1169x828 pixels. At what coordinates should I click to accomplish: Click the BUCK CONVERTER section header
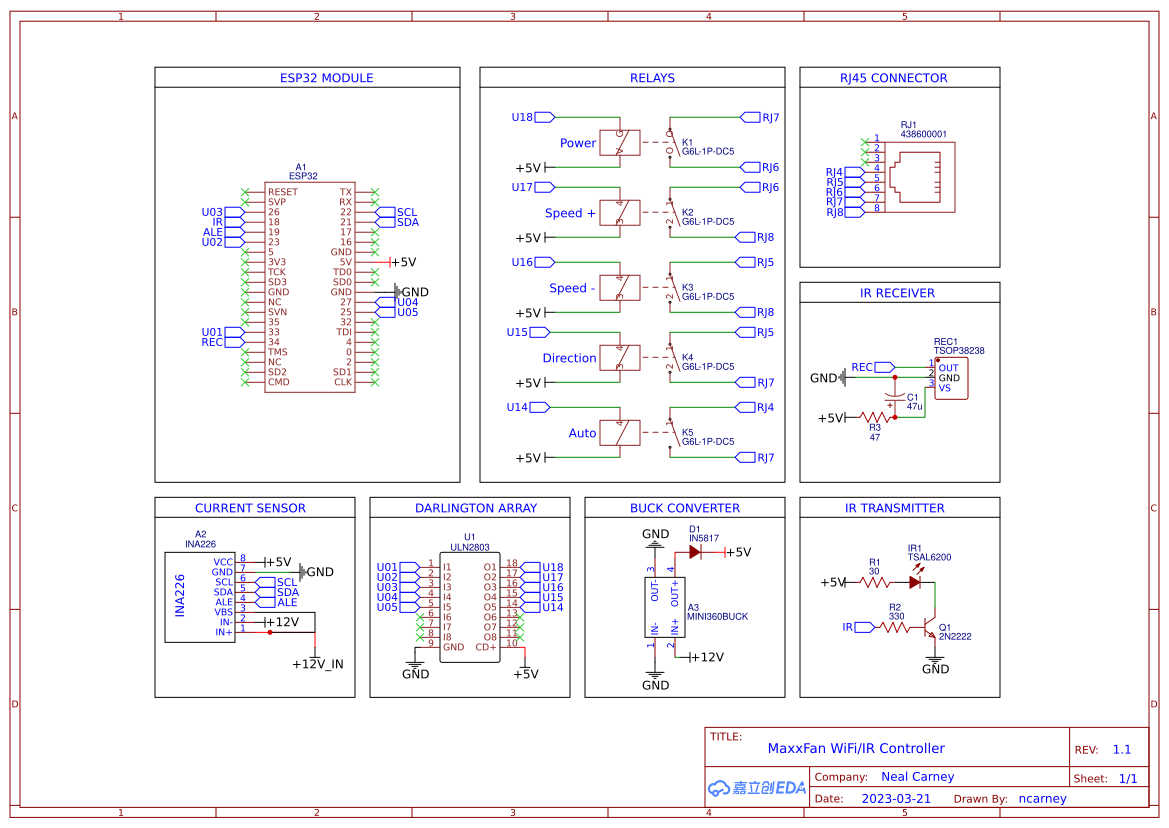pyautogui.click(x=685, y=508)
